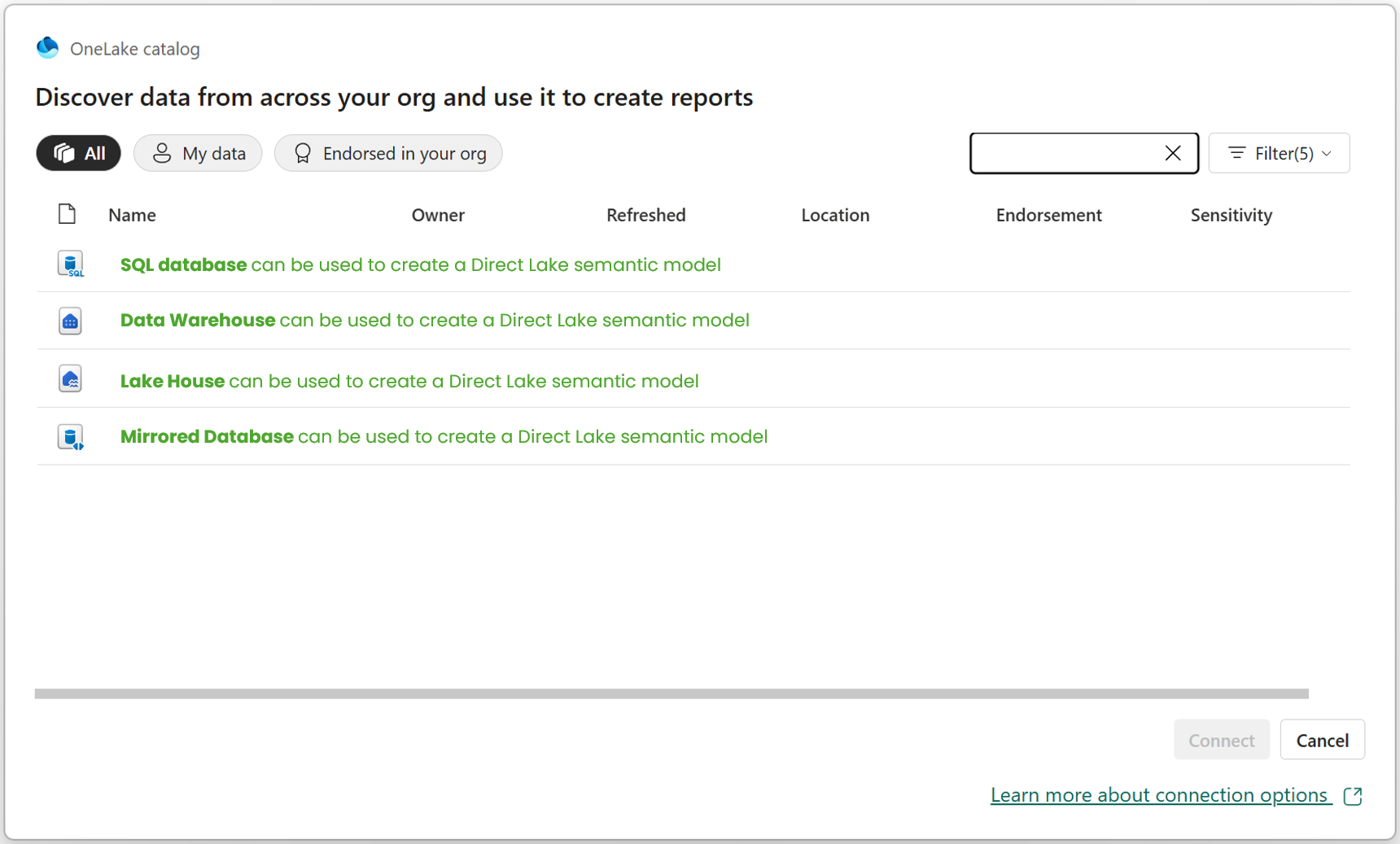Click the Cancel button

(1323, 740)
